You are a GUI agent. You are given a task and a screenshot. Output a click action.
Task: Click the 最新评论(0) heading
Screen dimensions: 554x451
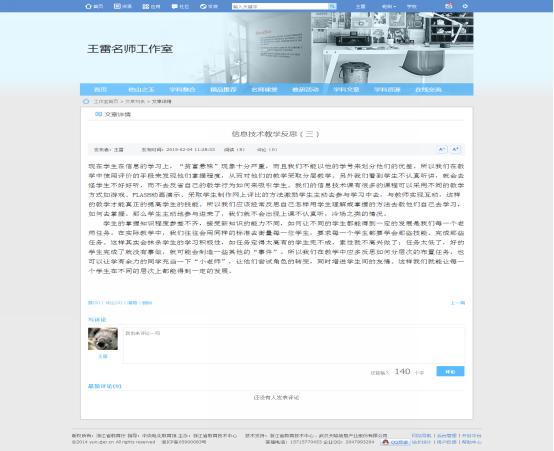[105, 386]
